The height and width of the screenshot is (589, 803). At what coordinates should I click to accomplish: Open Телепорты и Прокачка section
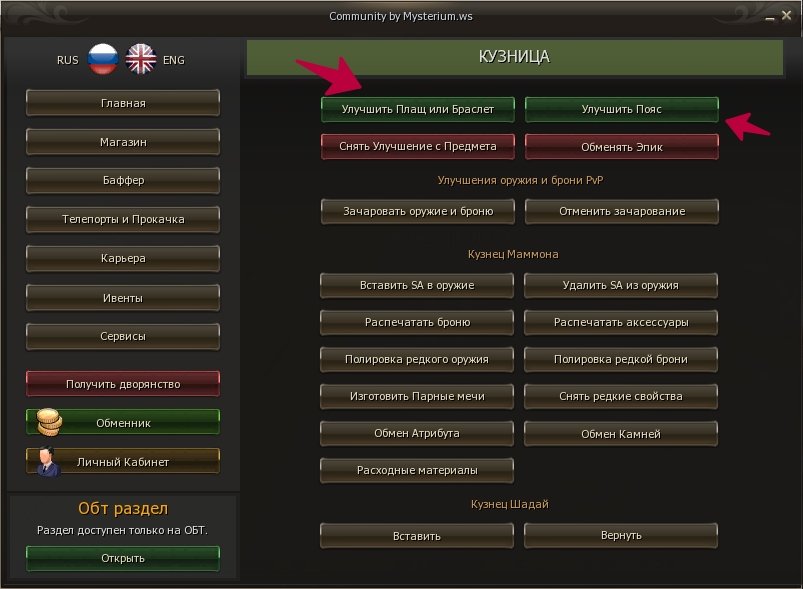point(123,219)
